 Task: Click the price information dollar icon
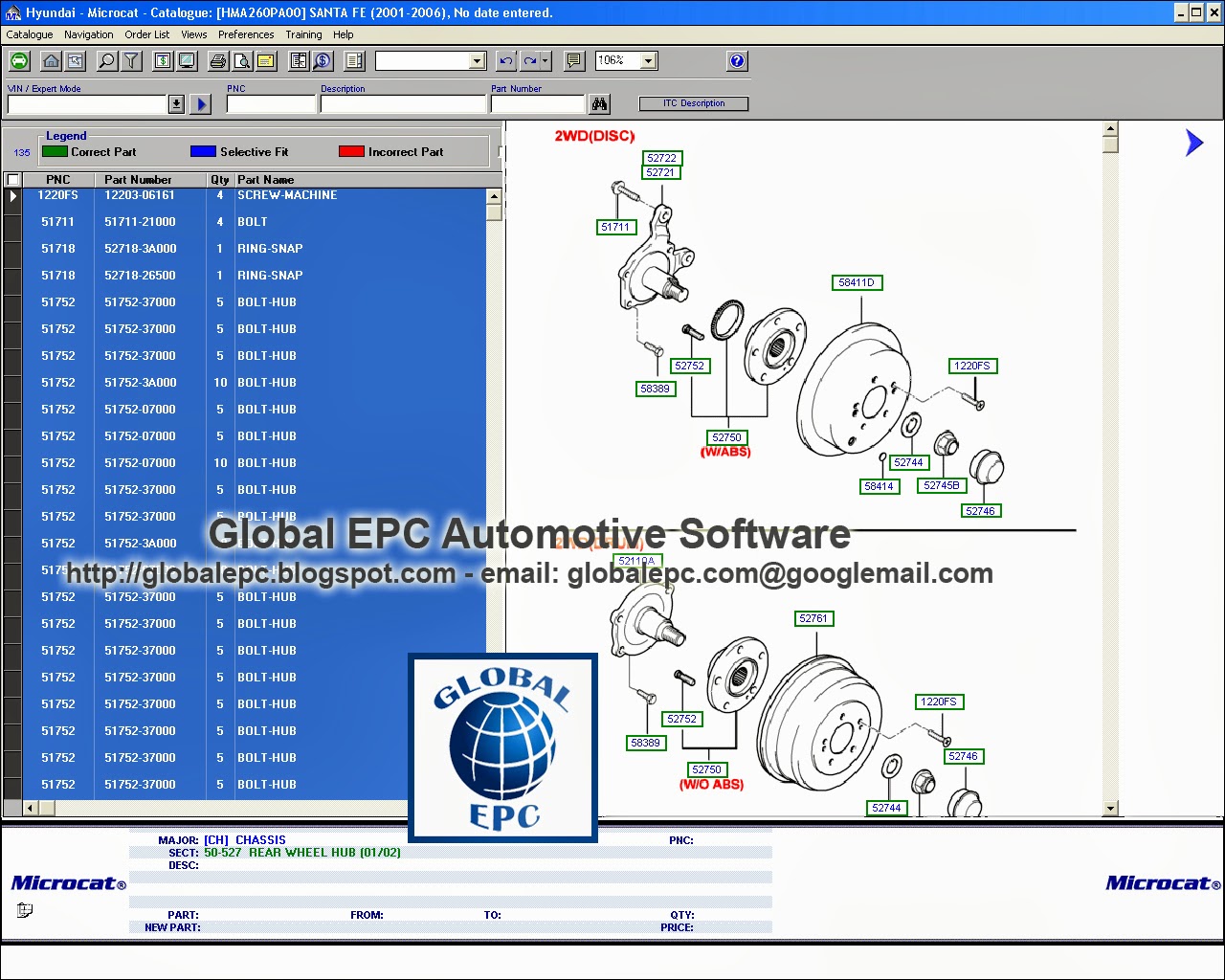[323, 60]
